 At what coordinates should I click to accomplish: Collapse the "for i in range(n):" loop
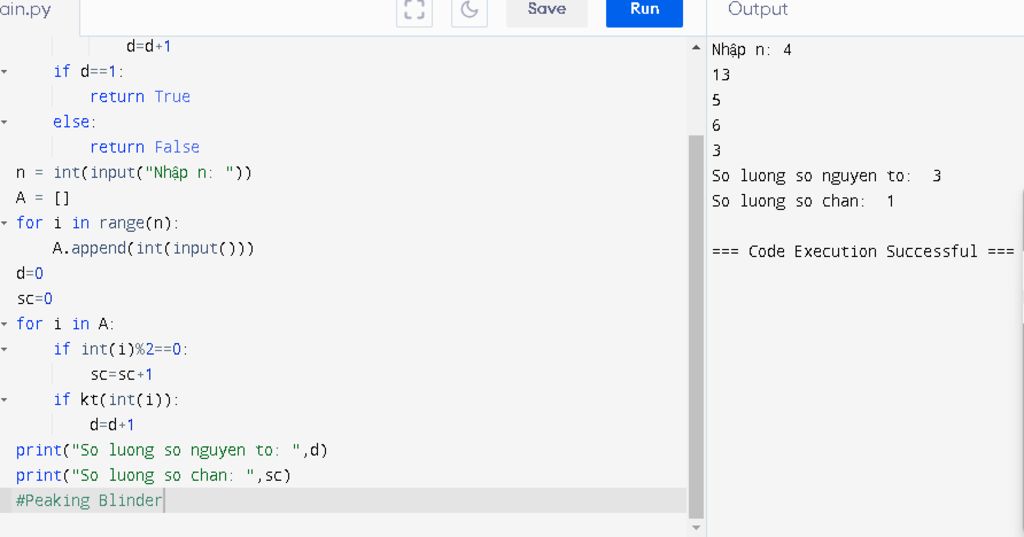click(x=5, y=223)
